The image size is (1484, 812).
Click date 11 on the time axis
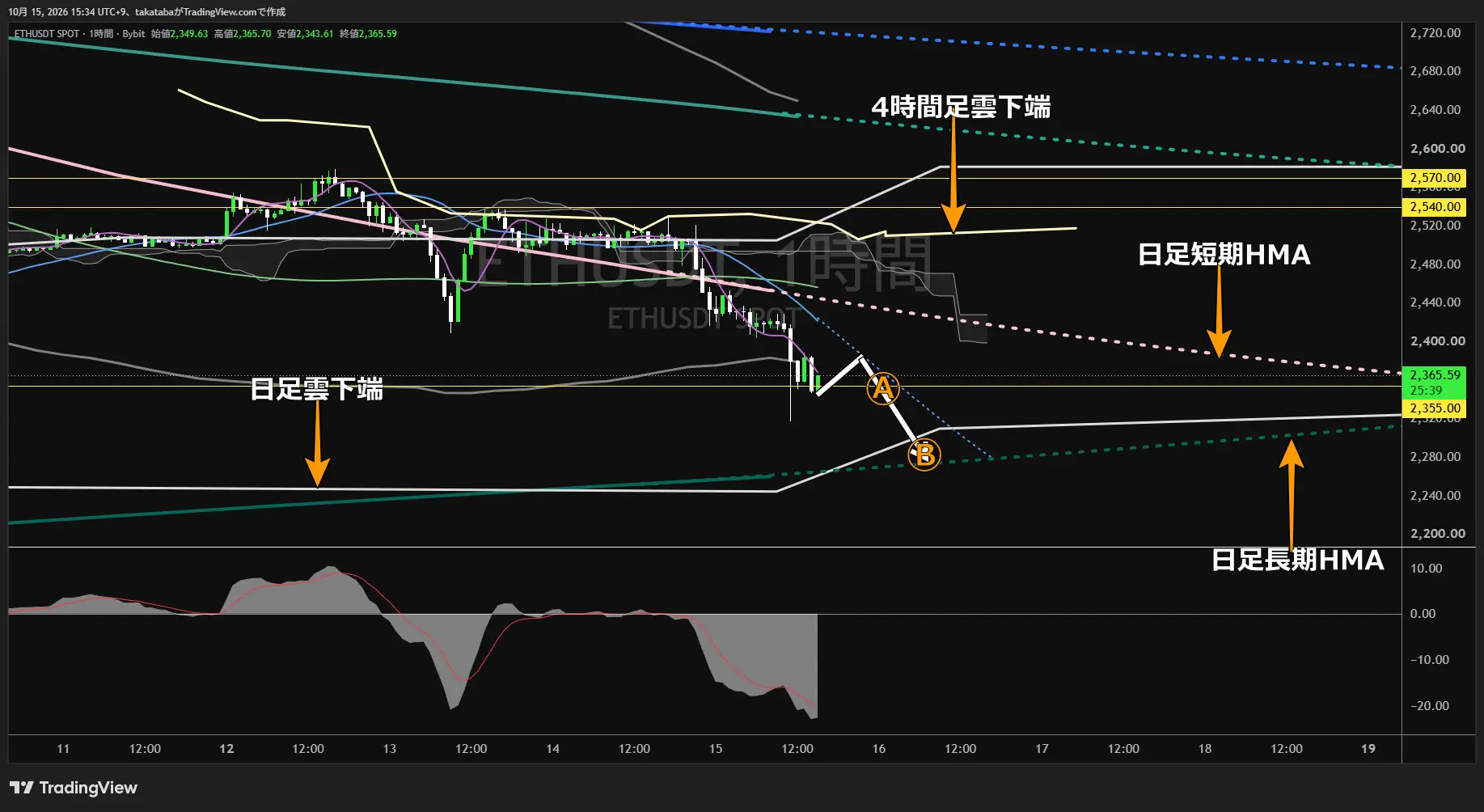point(63,749)
